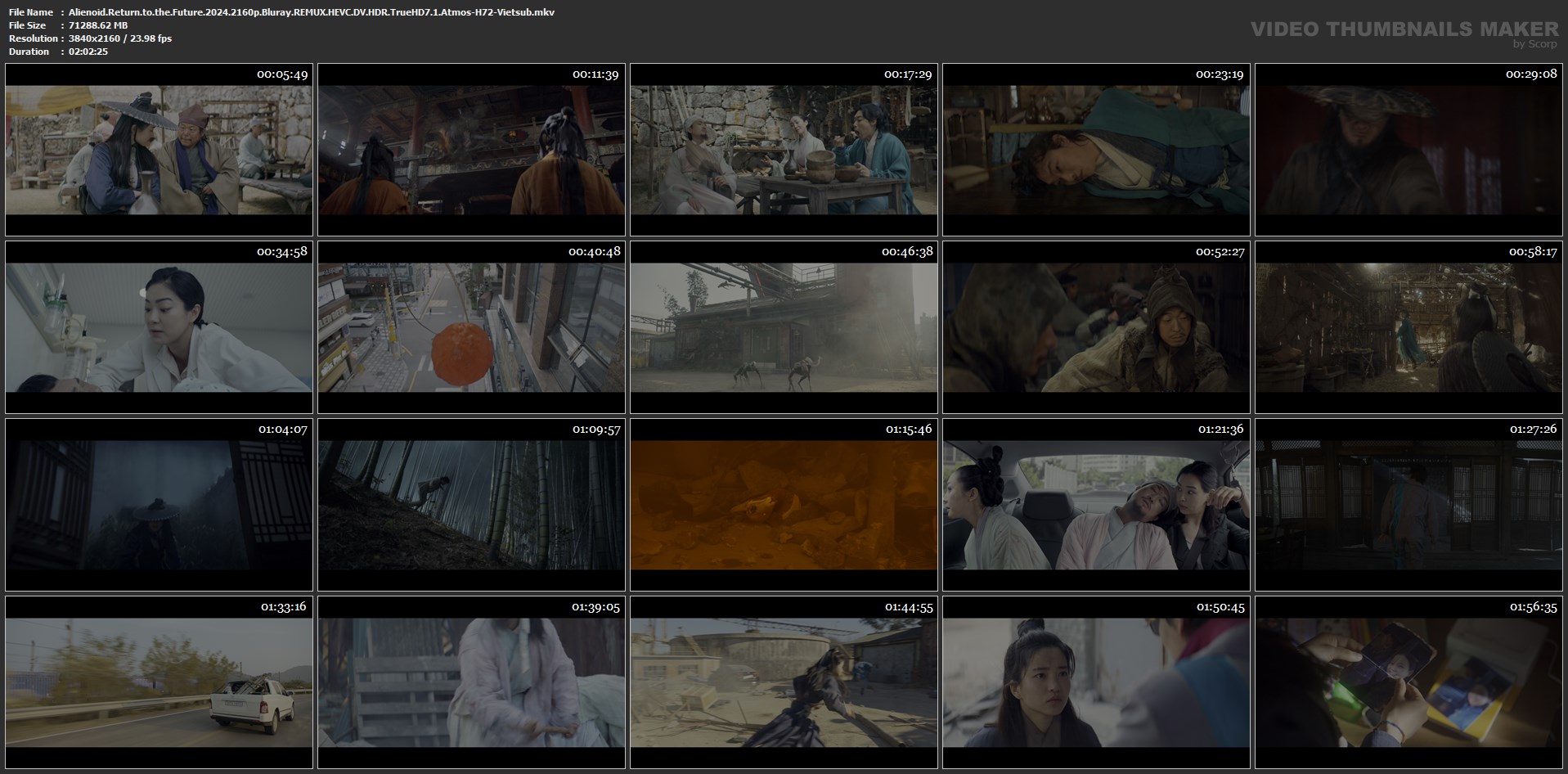Viewport: 1568px width, 774px height.
Task: Click the File Name label
Action: [x=31, y=12]
